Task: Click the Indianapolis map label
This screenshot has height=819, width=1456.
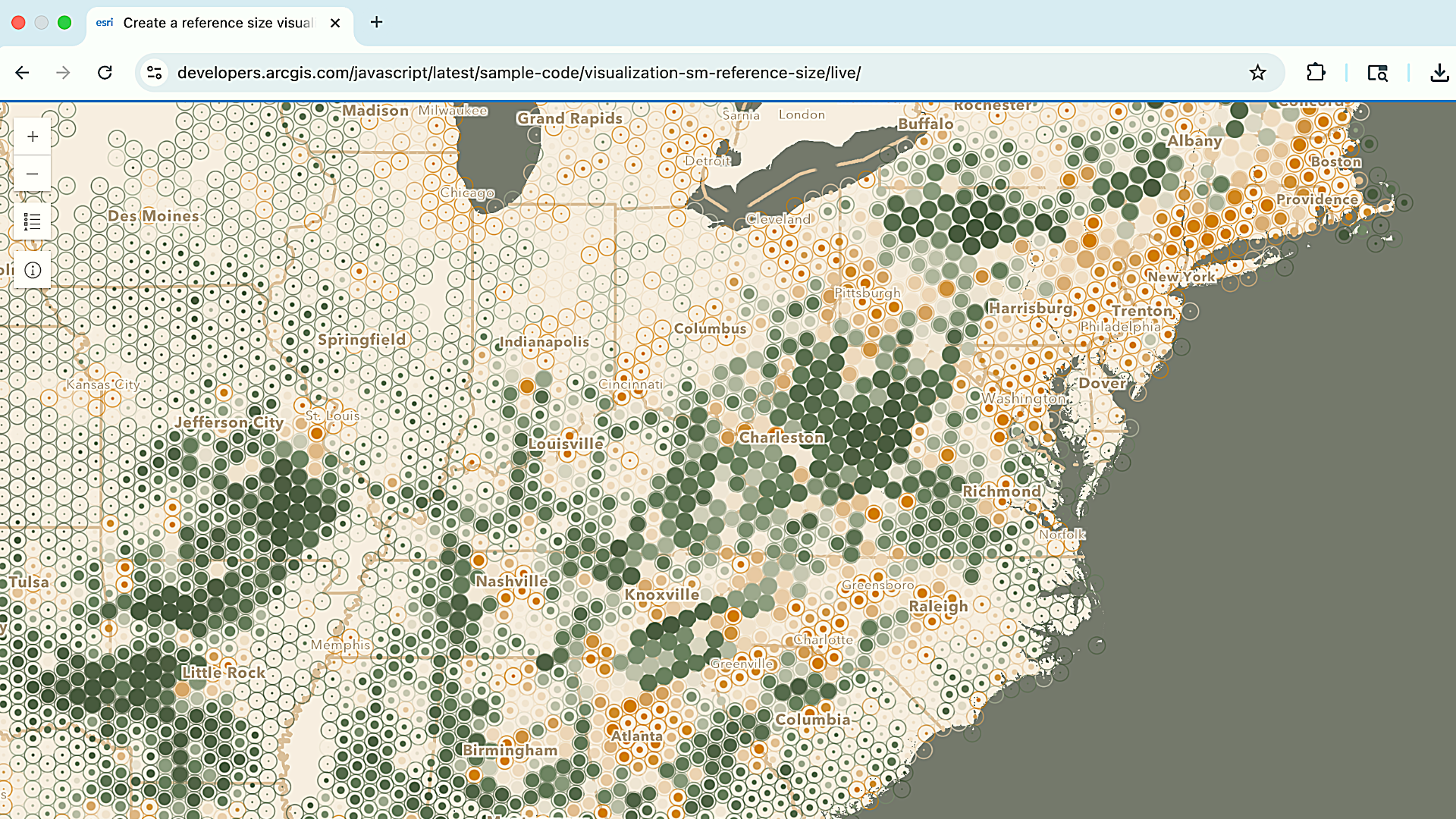Action: pos(544,342)
